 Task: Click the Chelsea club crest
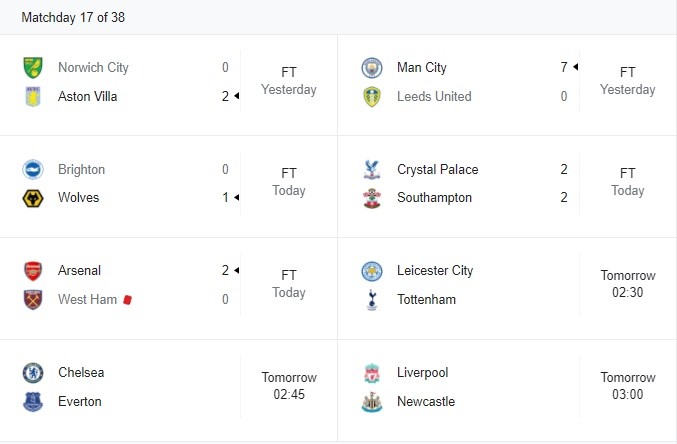click(x=33, y=373)
